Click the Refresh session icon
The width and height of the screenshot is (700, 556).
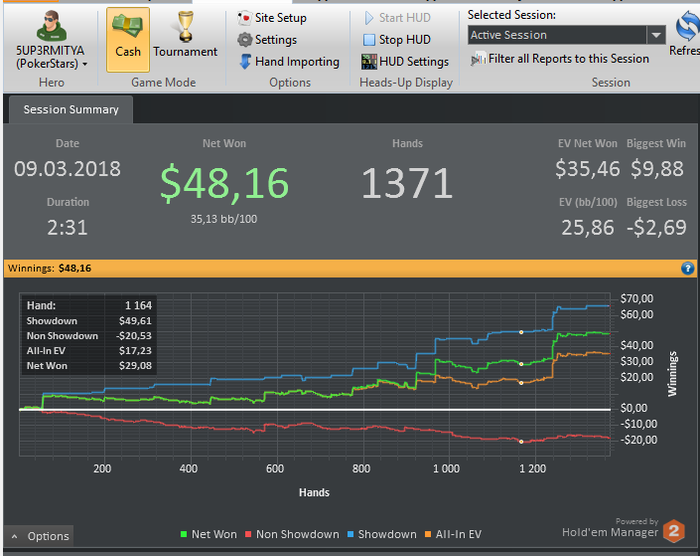coord(688,27)
